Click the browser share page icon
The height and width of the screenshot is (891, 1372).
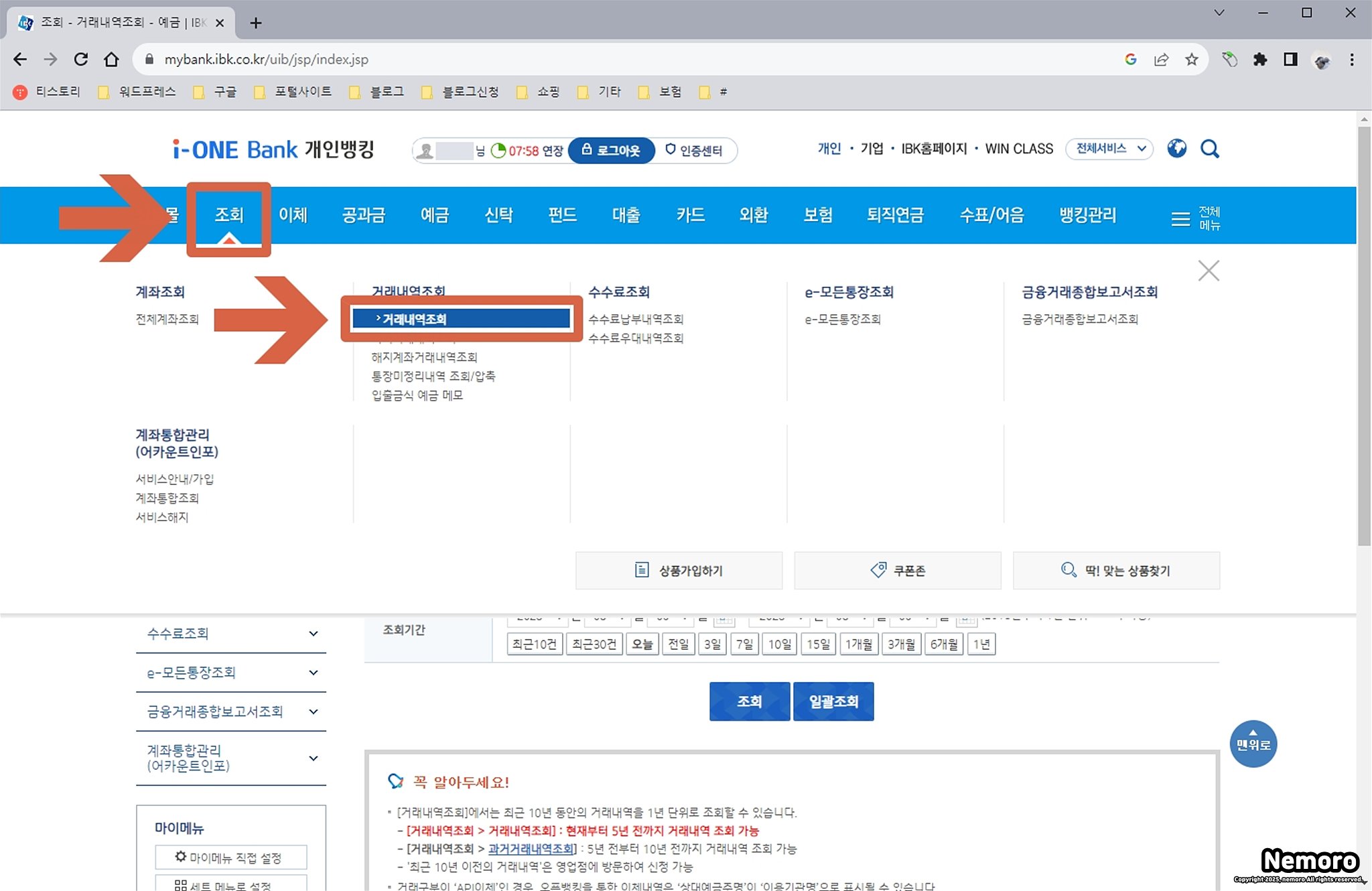click(x=1161, y=60)
